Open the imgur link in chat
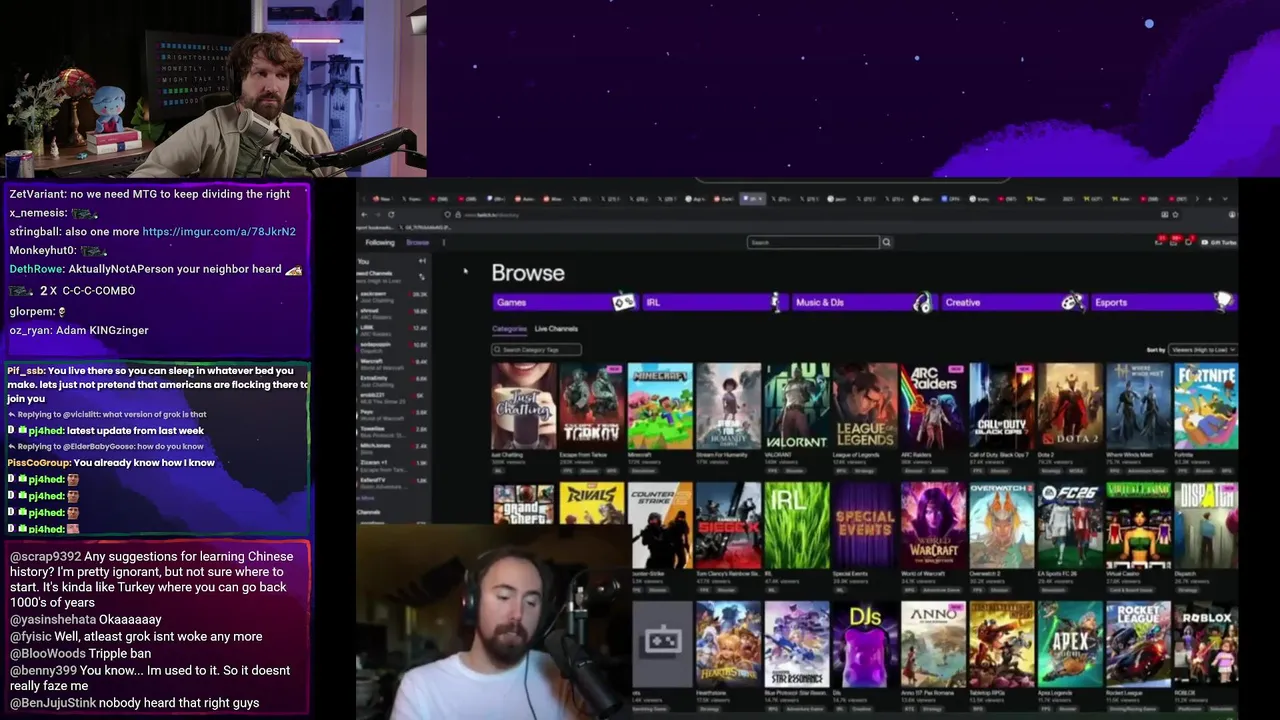1280x720 pixels. (x=219, y=231)
